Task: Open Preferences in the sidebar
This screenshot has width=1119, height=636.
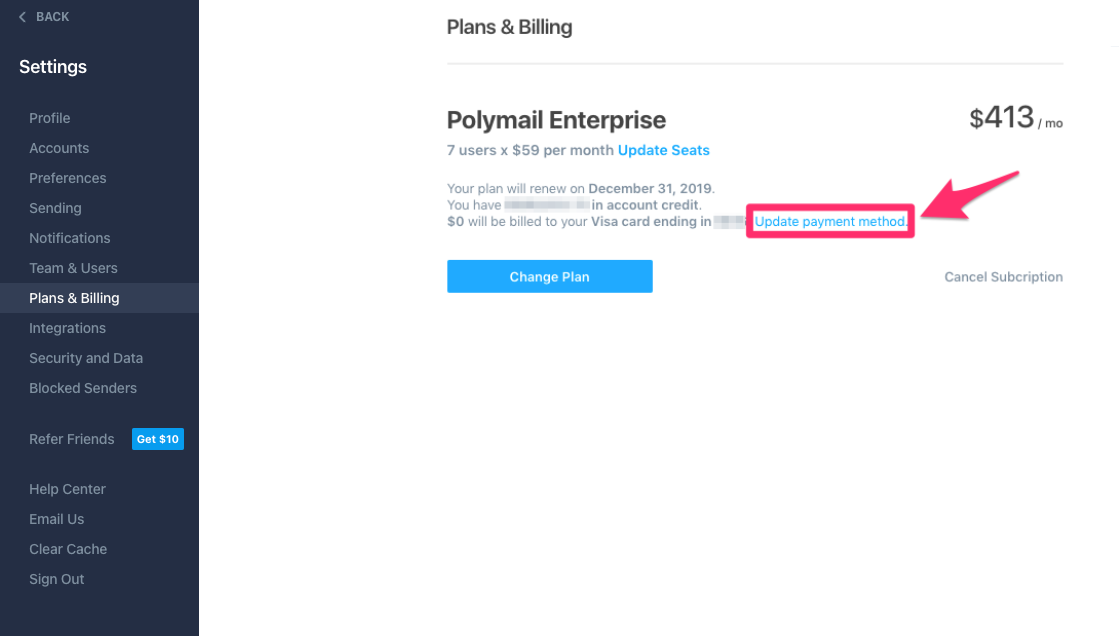Action: [x=68, y=178]
